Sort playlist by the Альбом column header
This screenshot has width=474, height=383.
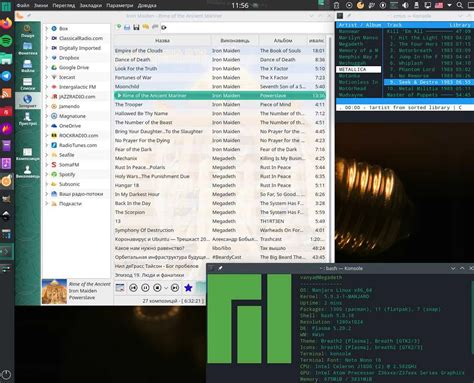[283, 40]
